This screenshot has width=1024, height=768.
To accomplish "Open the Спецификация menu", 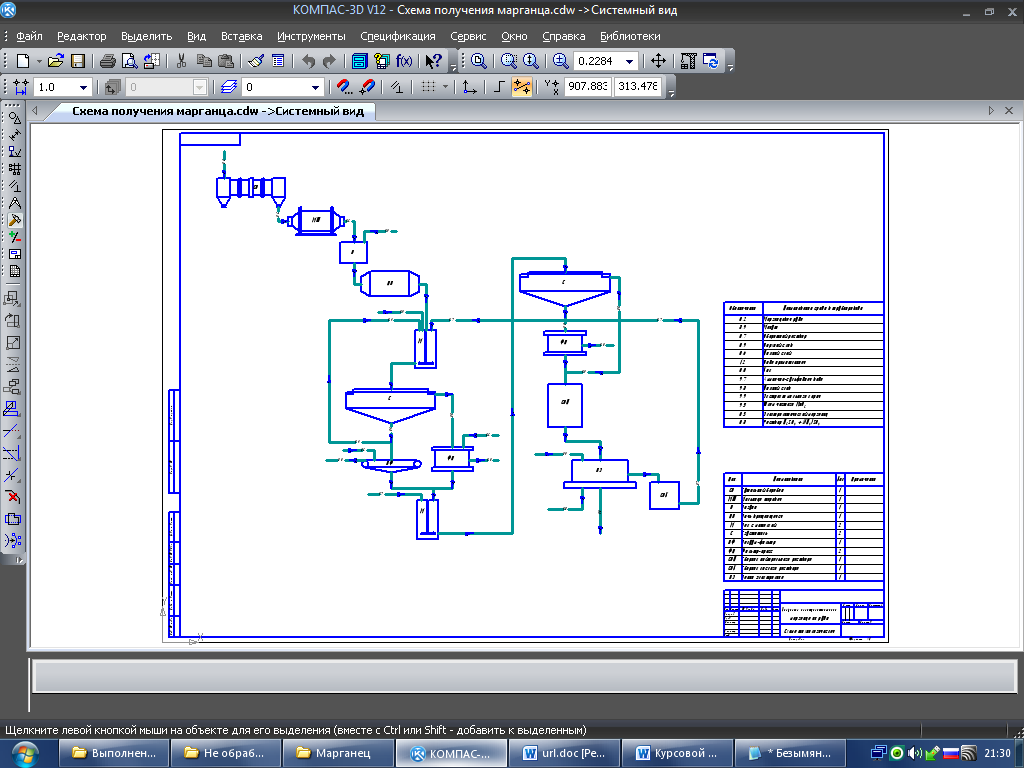I will [398, 37].
